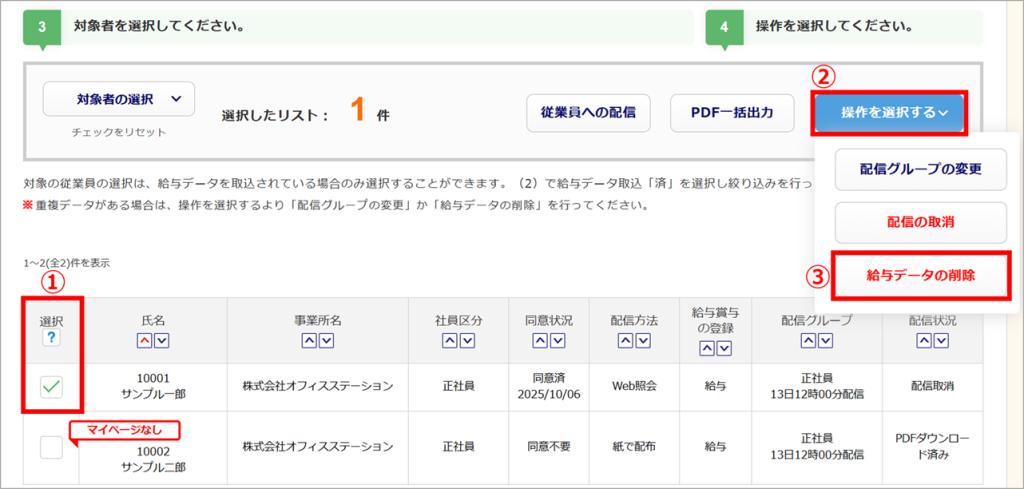Sort 氏名 column descending
Image resolution: width=1024 pixels, height=489 pixels.
(162, 342)
